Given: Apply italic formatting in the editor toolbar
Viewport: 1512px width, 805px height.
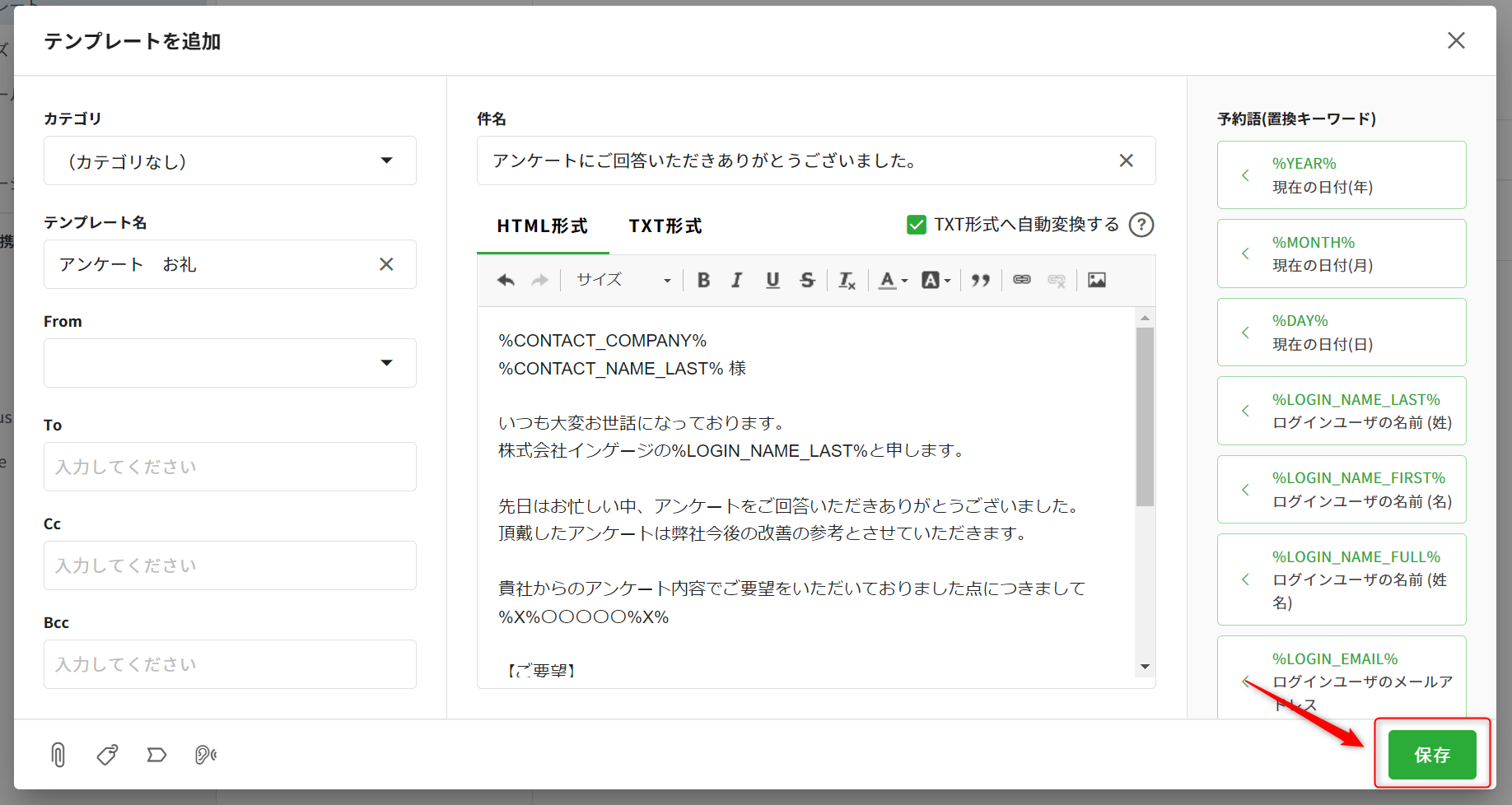Looking at the screenshot, I should (737, 280).
